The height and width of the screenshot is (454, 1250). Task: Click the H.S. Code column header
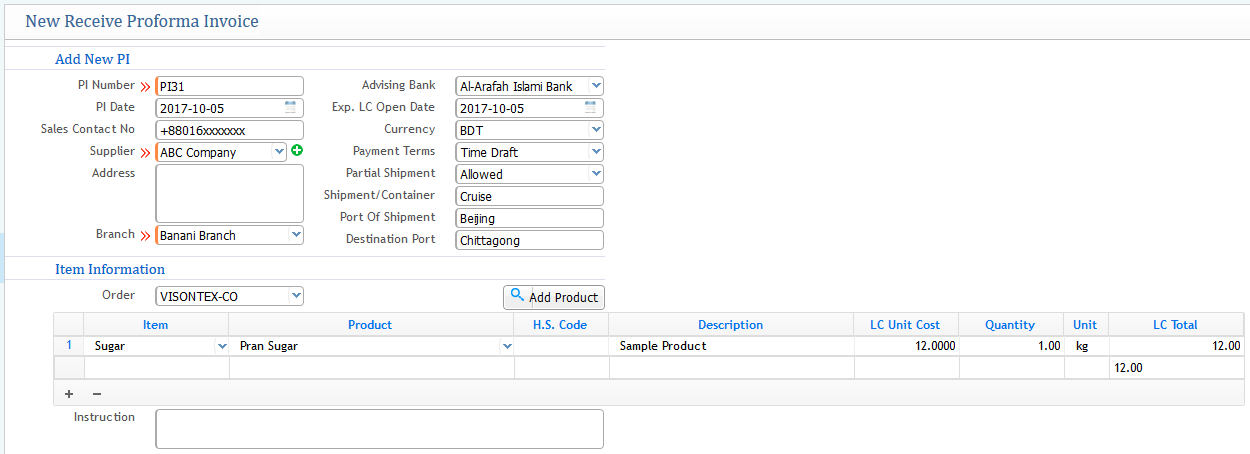coord(561,324)
